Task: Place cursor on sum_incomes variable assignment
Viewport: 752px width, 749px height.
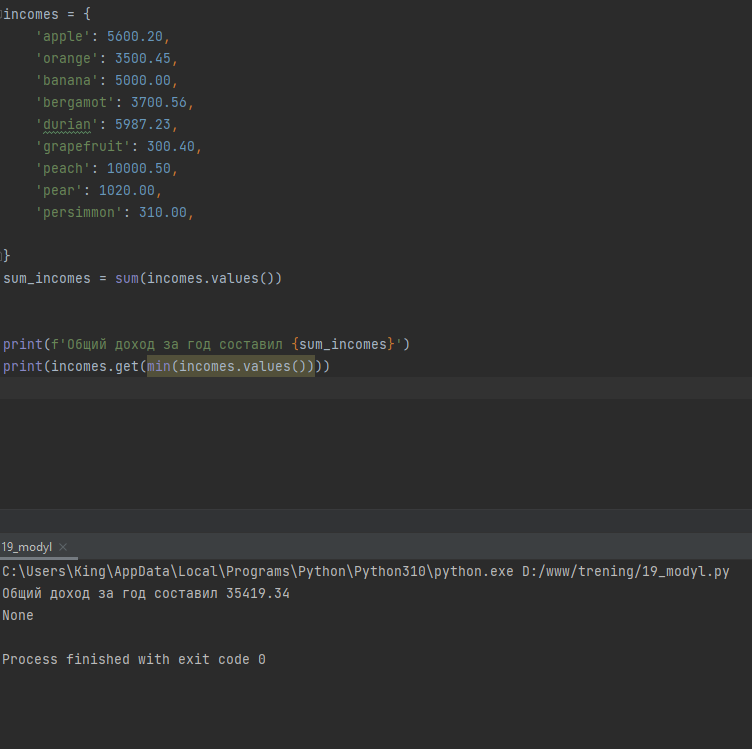Action: (47, 279)
